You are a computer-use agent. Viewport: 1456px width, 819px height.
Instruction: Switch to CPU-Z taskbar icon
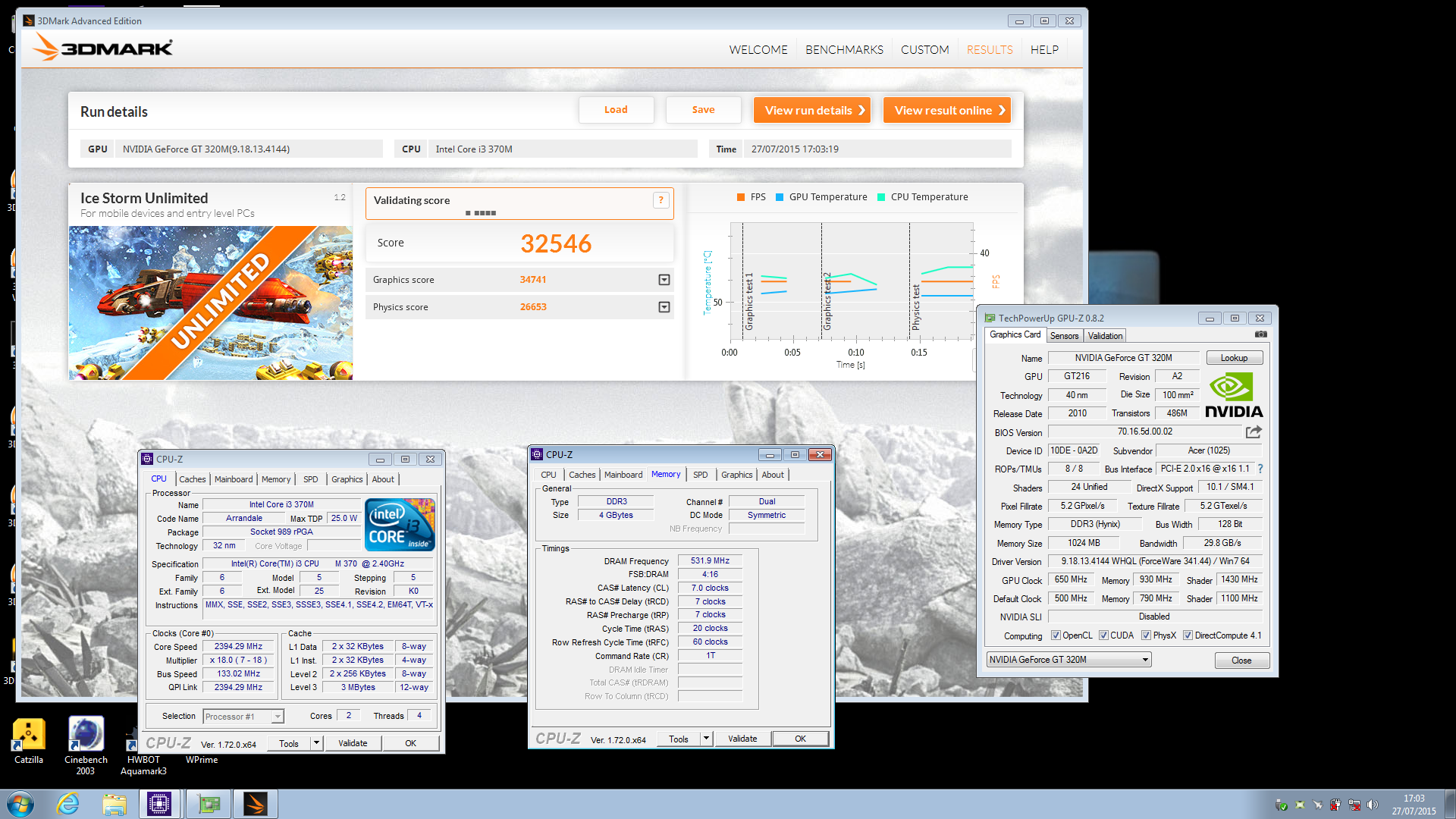pos(159,804)
